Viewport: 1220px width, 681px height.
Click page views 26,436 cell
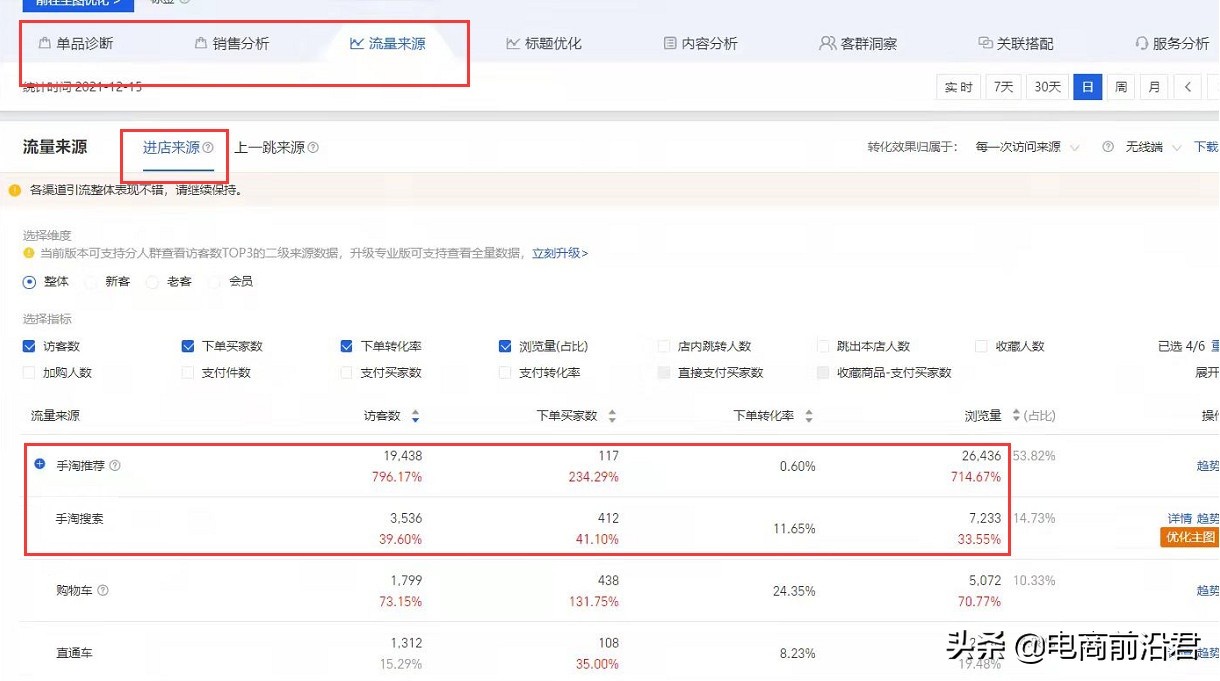(981, 456)
